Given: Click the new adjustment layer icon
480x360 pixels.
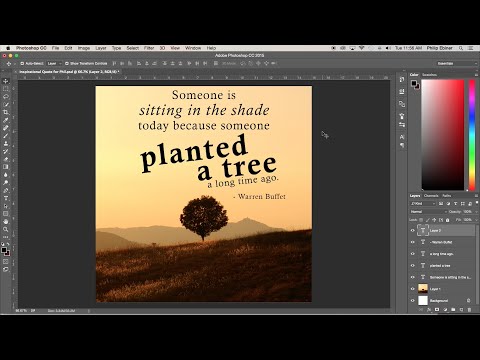Looking at the screenshot, I should pos(445,310).
